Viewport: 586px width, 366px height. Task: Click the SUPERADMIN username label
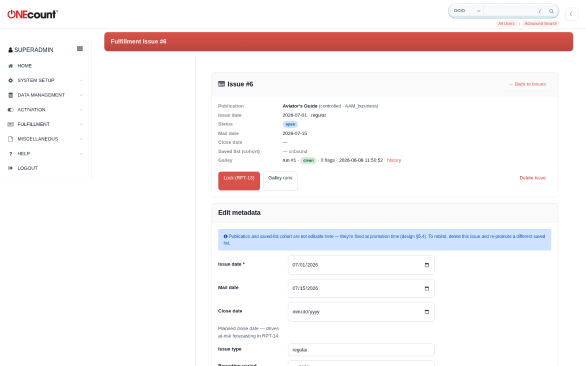tap(34, 50)
